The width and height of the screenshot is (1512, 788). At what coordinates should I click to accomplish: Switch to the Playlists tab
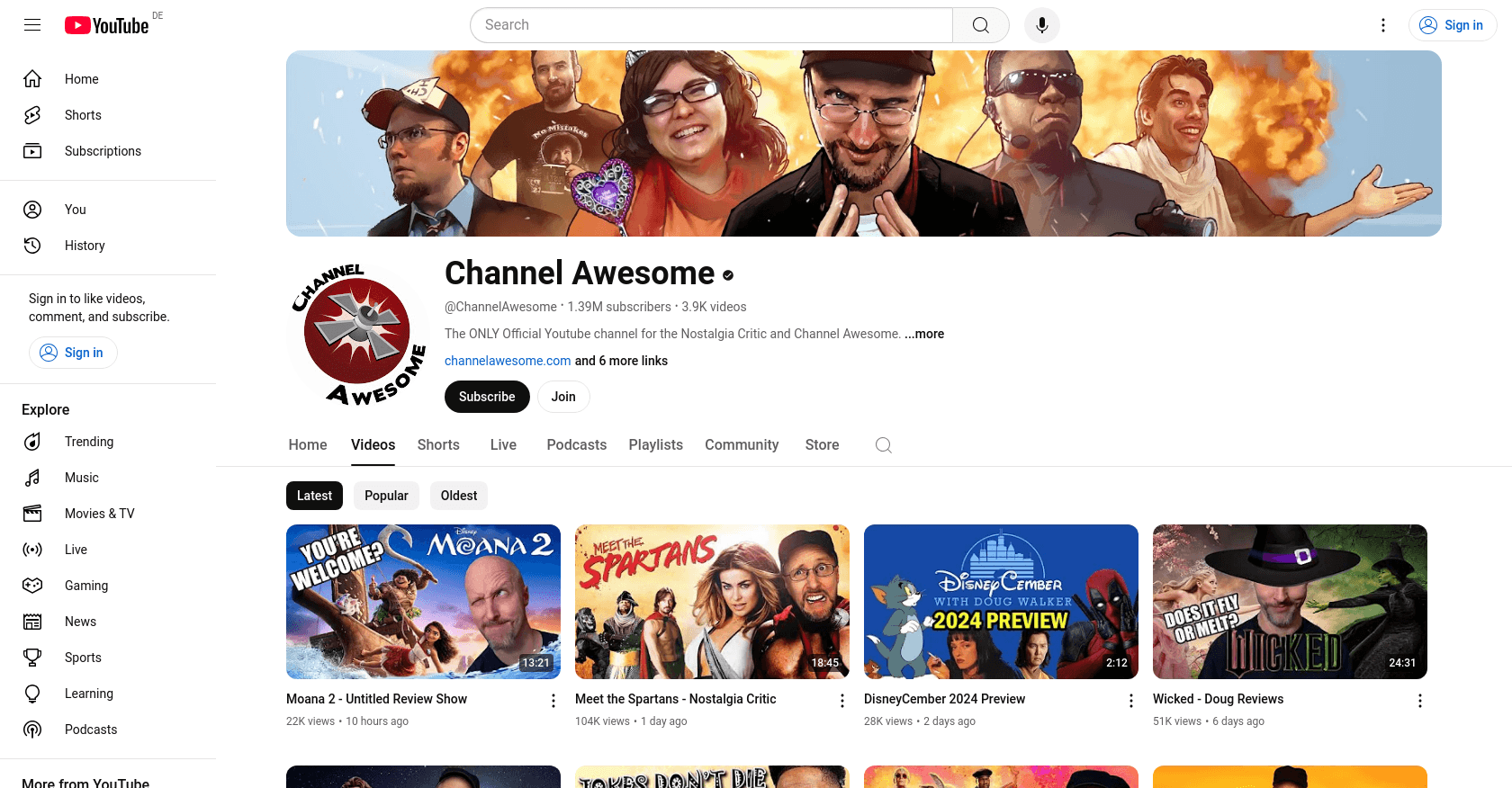tap(655, 445)
